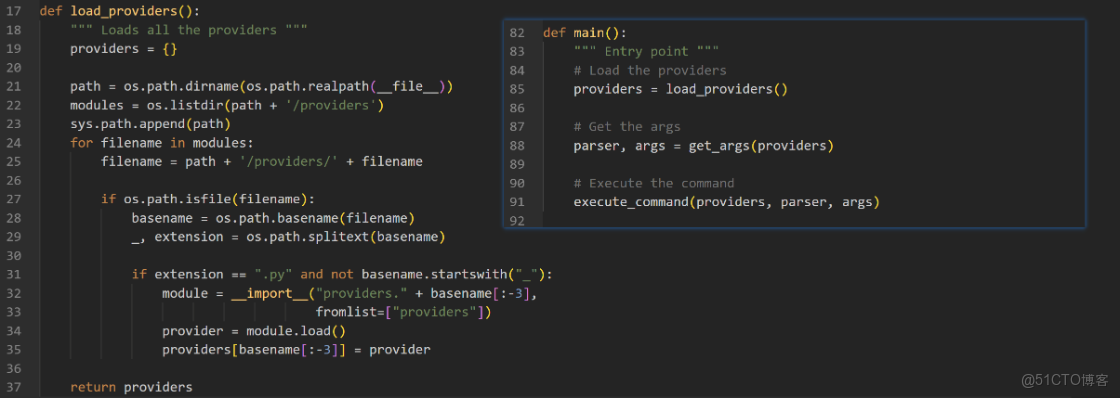Click line number 26 in the gutter
This screenshot has height=398, width=1120.
pyautogui.click(x=14, y=181)
